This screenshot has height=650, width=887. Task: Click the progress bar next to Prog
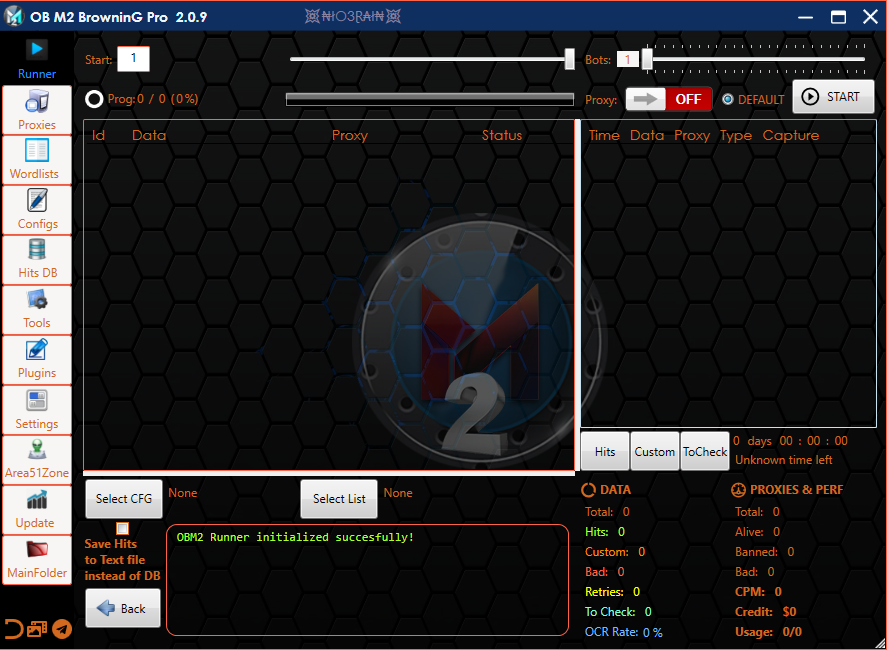pyautogui.click(x=430, y=100)
